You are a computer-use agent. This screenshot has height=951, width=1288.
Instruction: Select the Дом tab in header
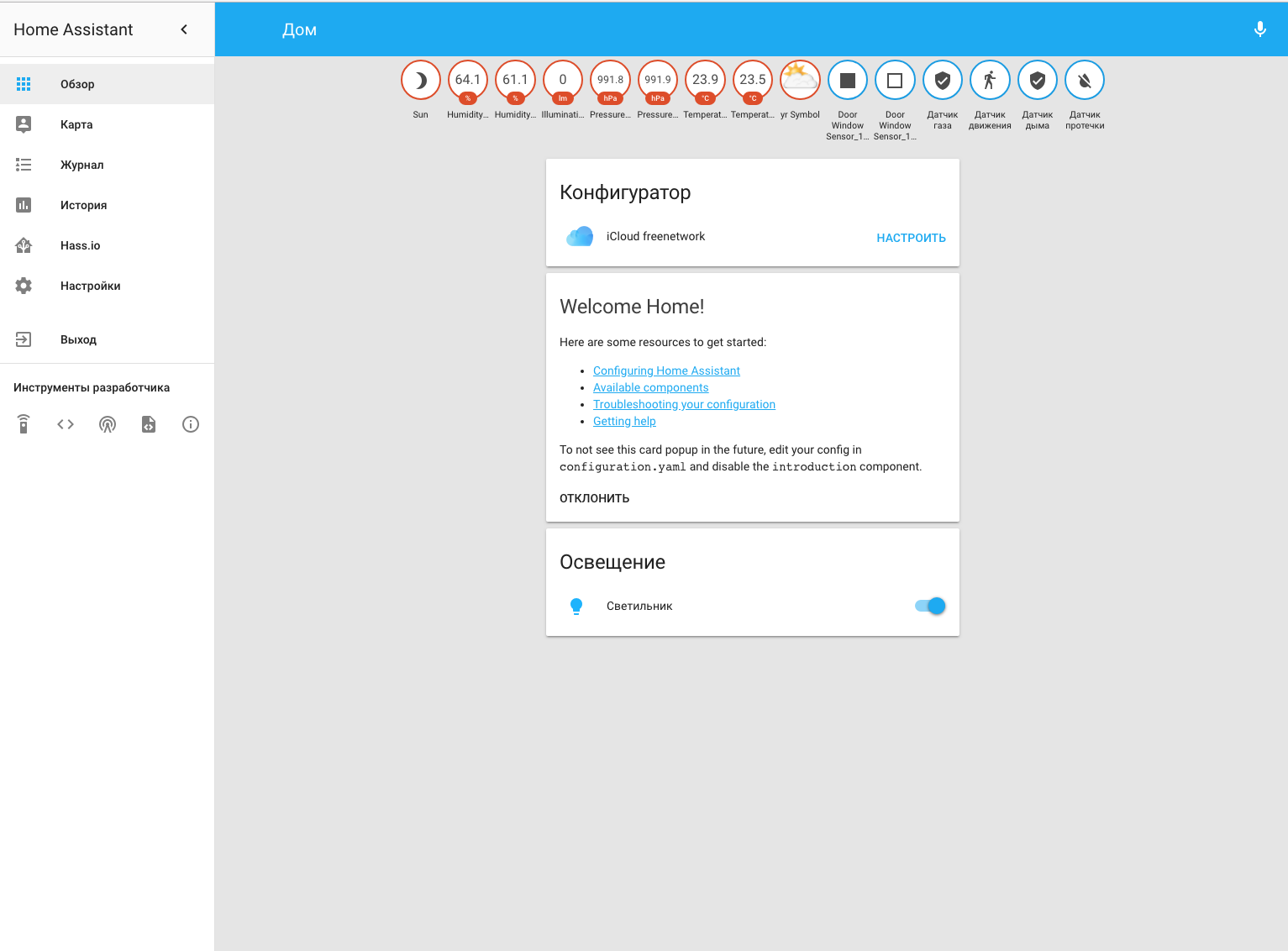pos(300,29)
